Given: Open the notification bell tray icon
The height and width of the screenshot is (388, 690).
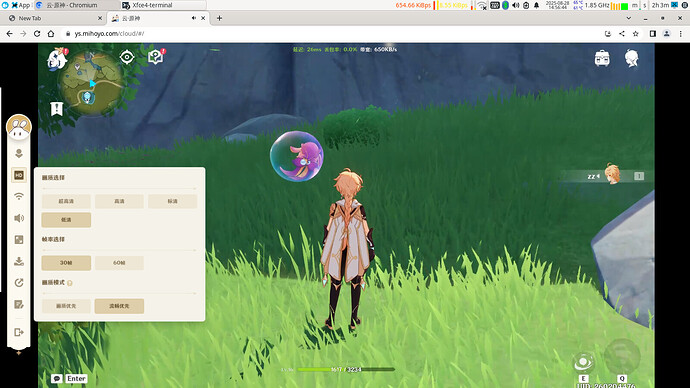Looking at the screenshot, I should point(536,5).
